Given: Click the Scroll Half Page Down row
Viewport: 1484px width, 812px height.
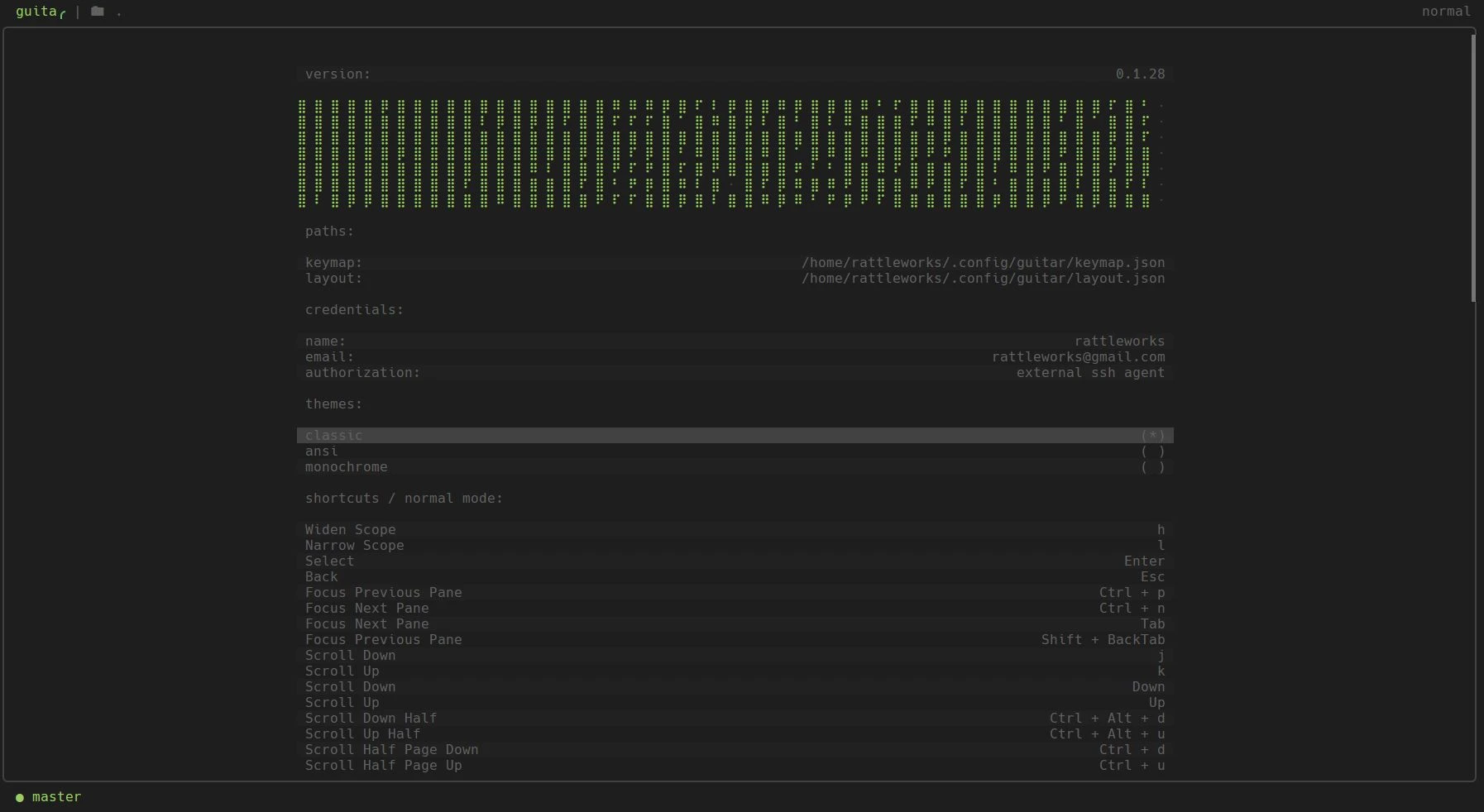Looking at the screenshot, I should [735, 750].
